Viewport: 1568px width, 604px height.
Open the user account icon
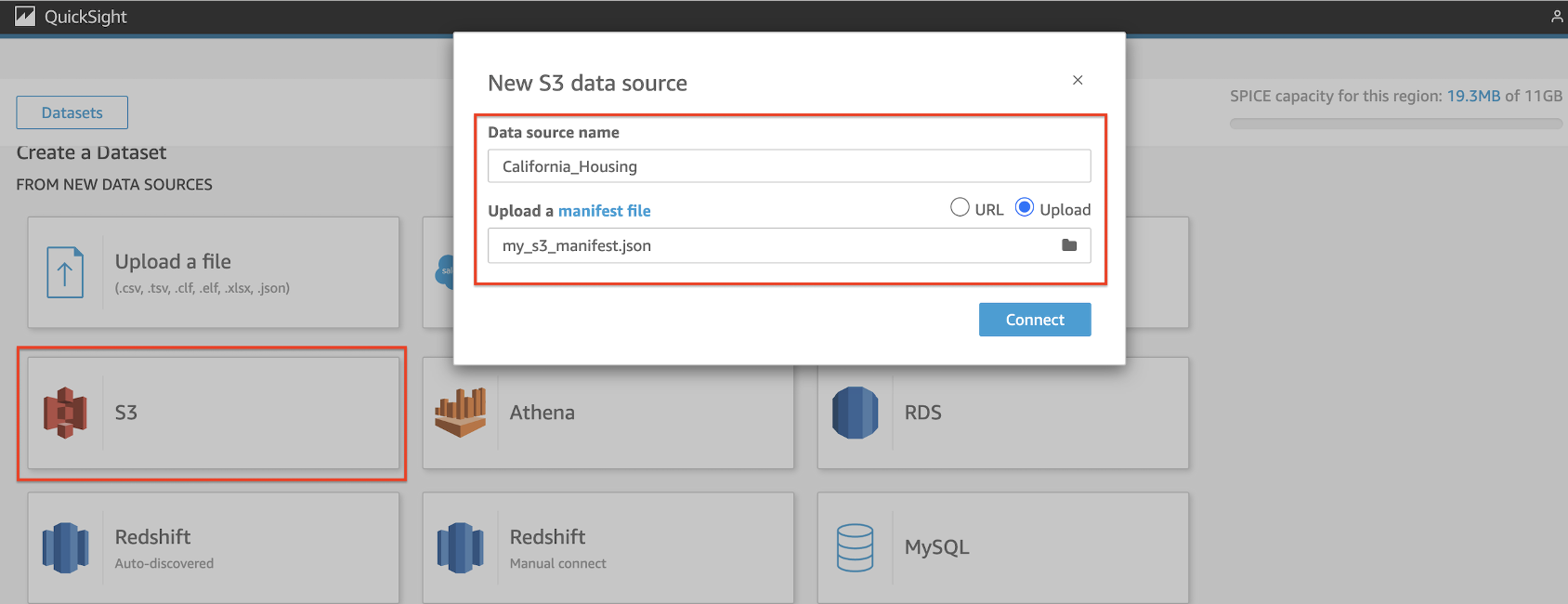(x=1557, y=17)
